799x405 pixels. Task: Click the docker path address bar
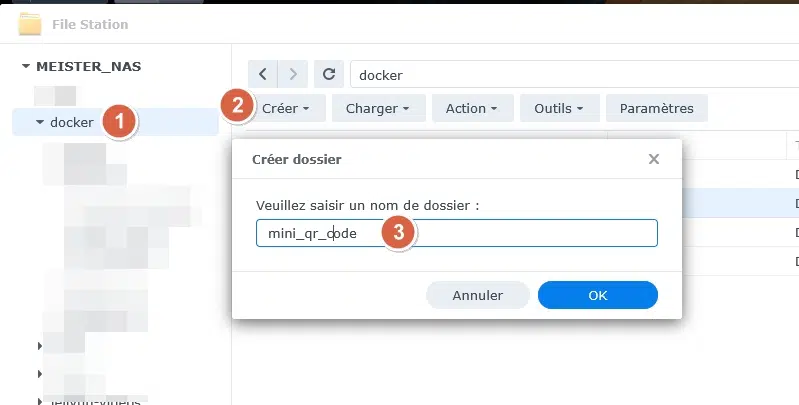pyautogui.click(x=570, y=74)
